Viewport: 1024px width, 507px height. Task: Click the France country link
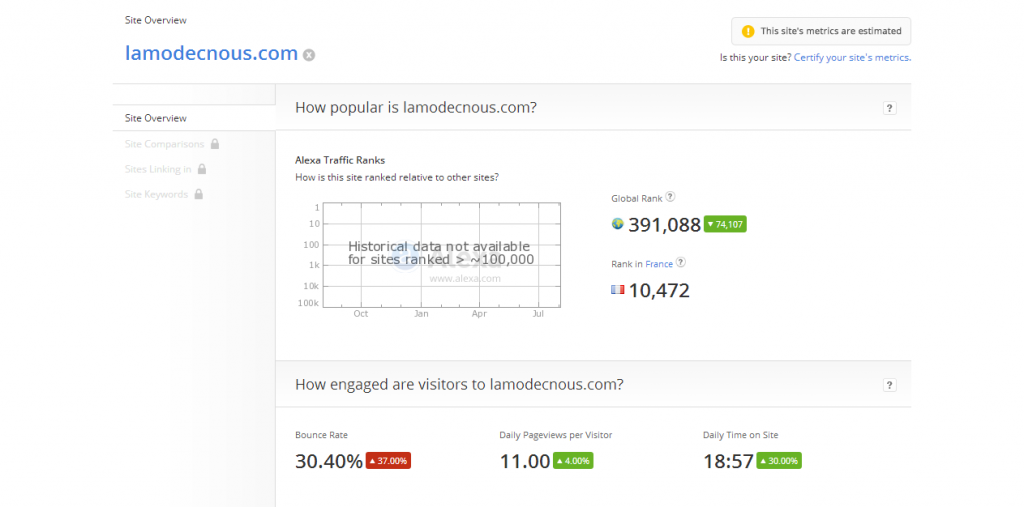pos(659,264)
